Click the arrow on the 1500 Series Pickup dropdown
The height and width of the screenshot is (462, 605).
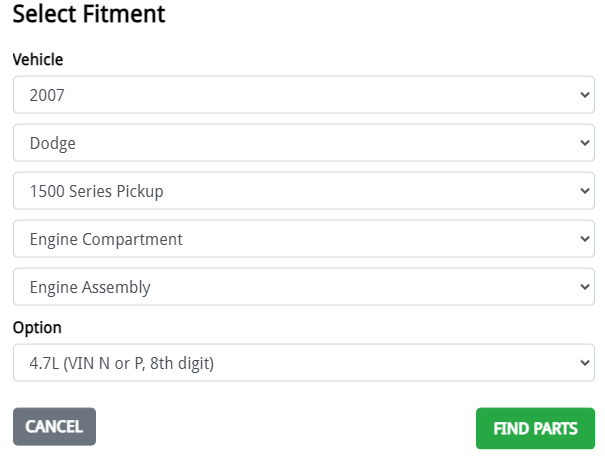click(585, 191)
